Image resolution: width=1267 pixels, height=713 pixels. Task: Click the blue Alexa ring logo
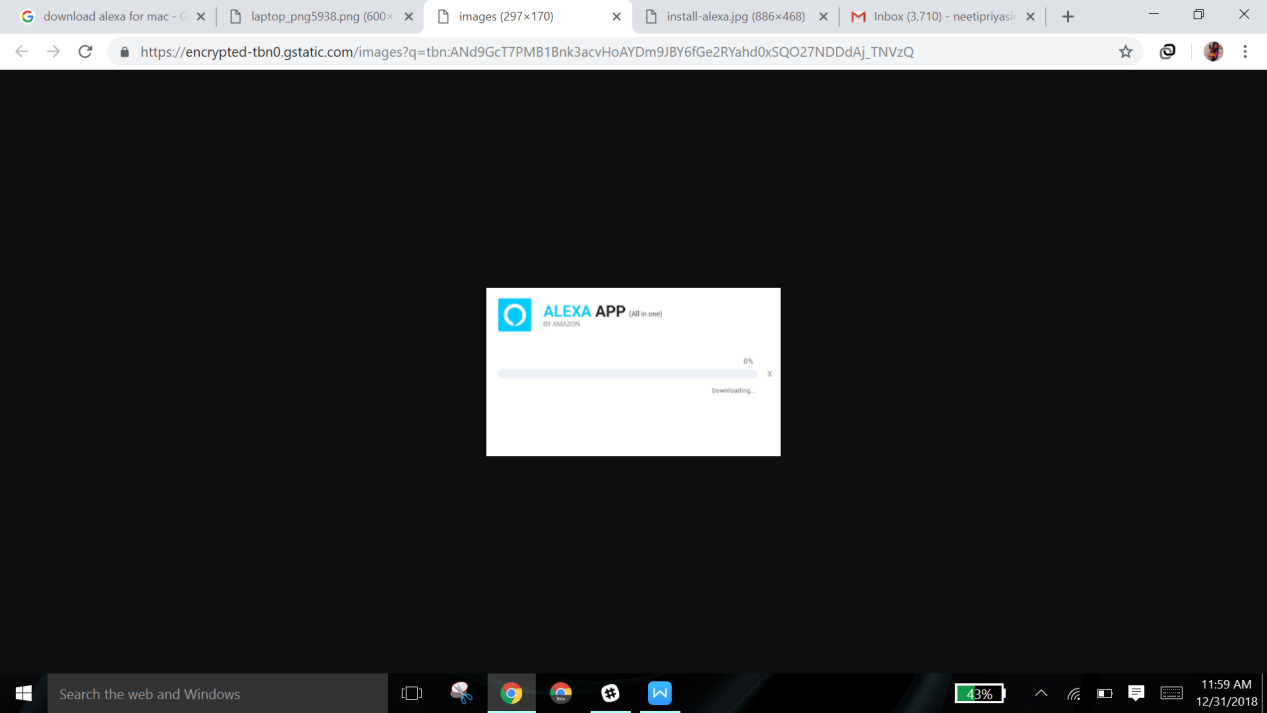[515, 315]
